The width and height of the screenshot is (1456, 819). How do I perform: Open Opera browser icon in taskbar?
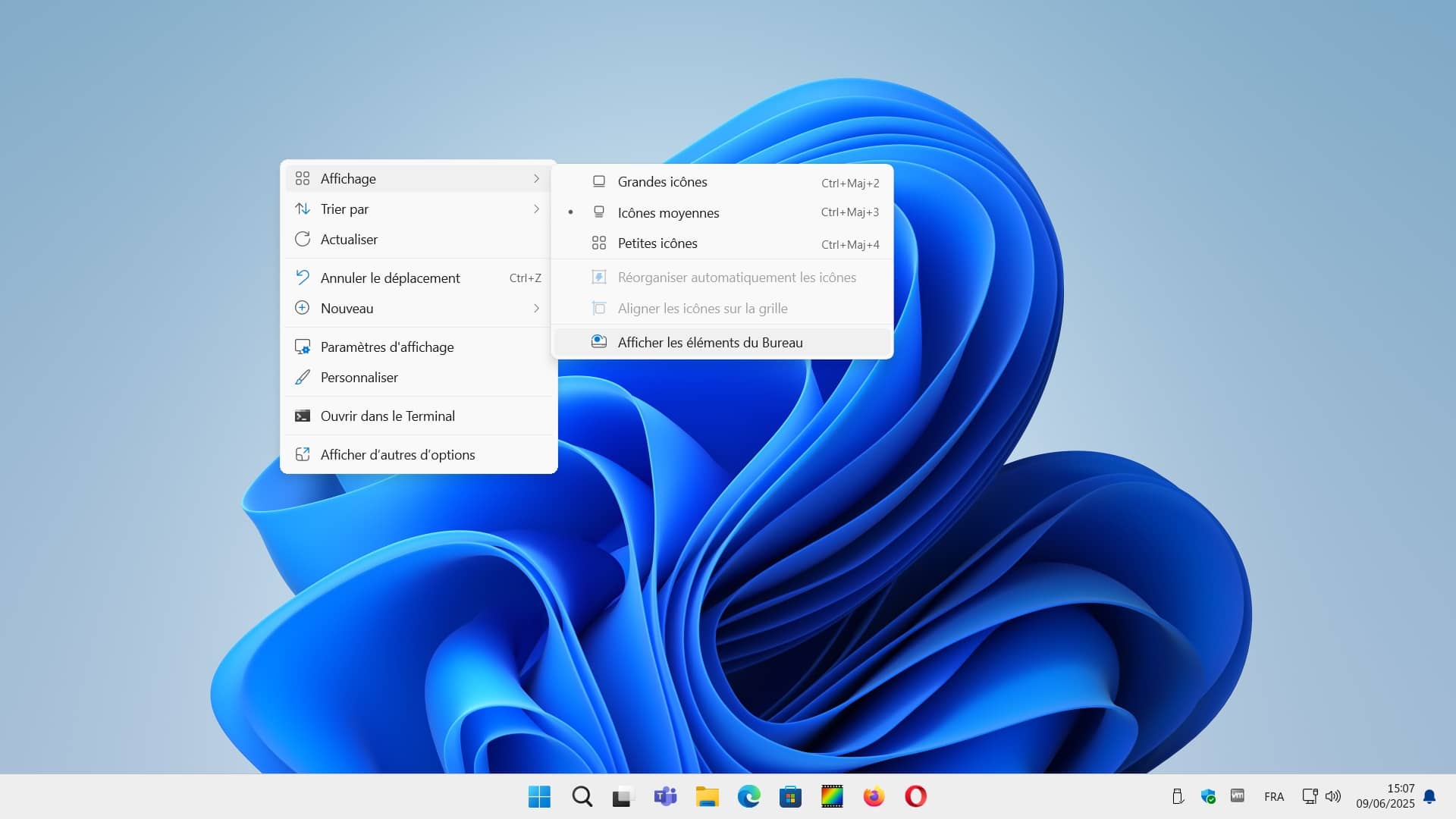click(915, 796)
